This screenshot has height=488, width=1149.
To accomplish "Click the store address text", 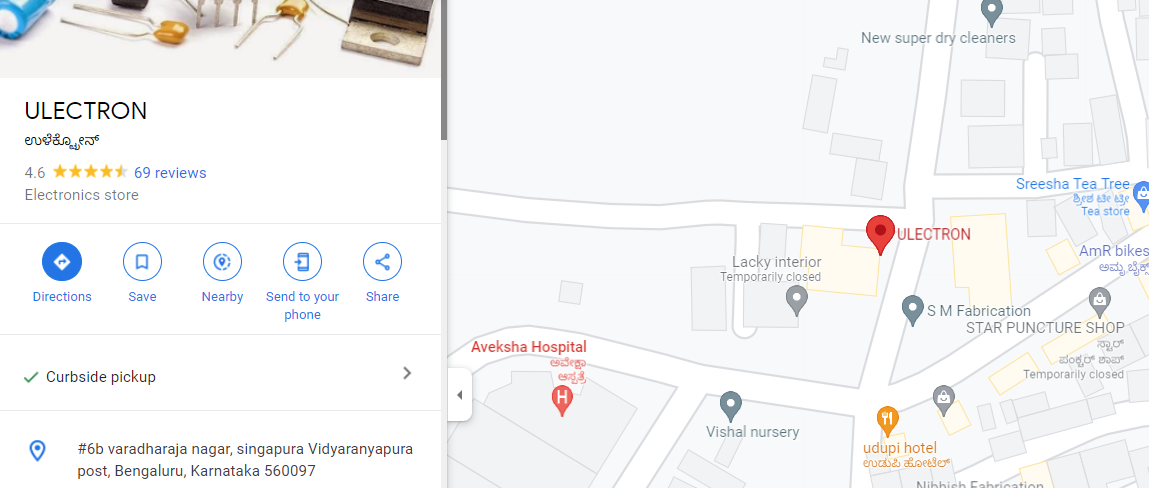I will (x=245, y=459).
